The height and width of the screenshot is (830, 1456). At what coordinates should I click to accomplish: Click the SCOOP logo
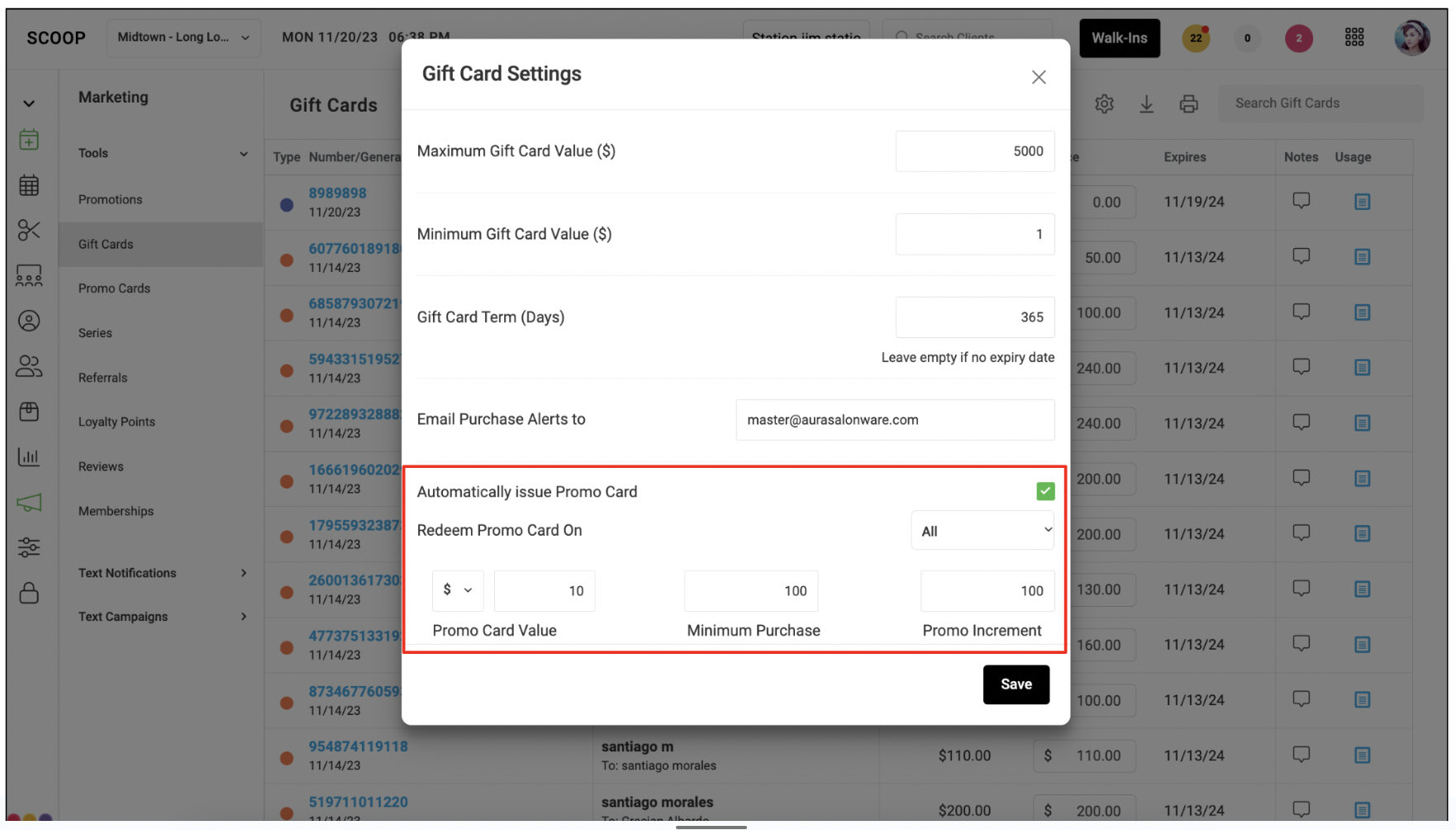click(56, 38)
